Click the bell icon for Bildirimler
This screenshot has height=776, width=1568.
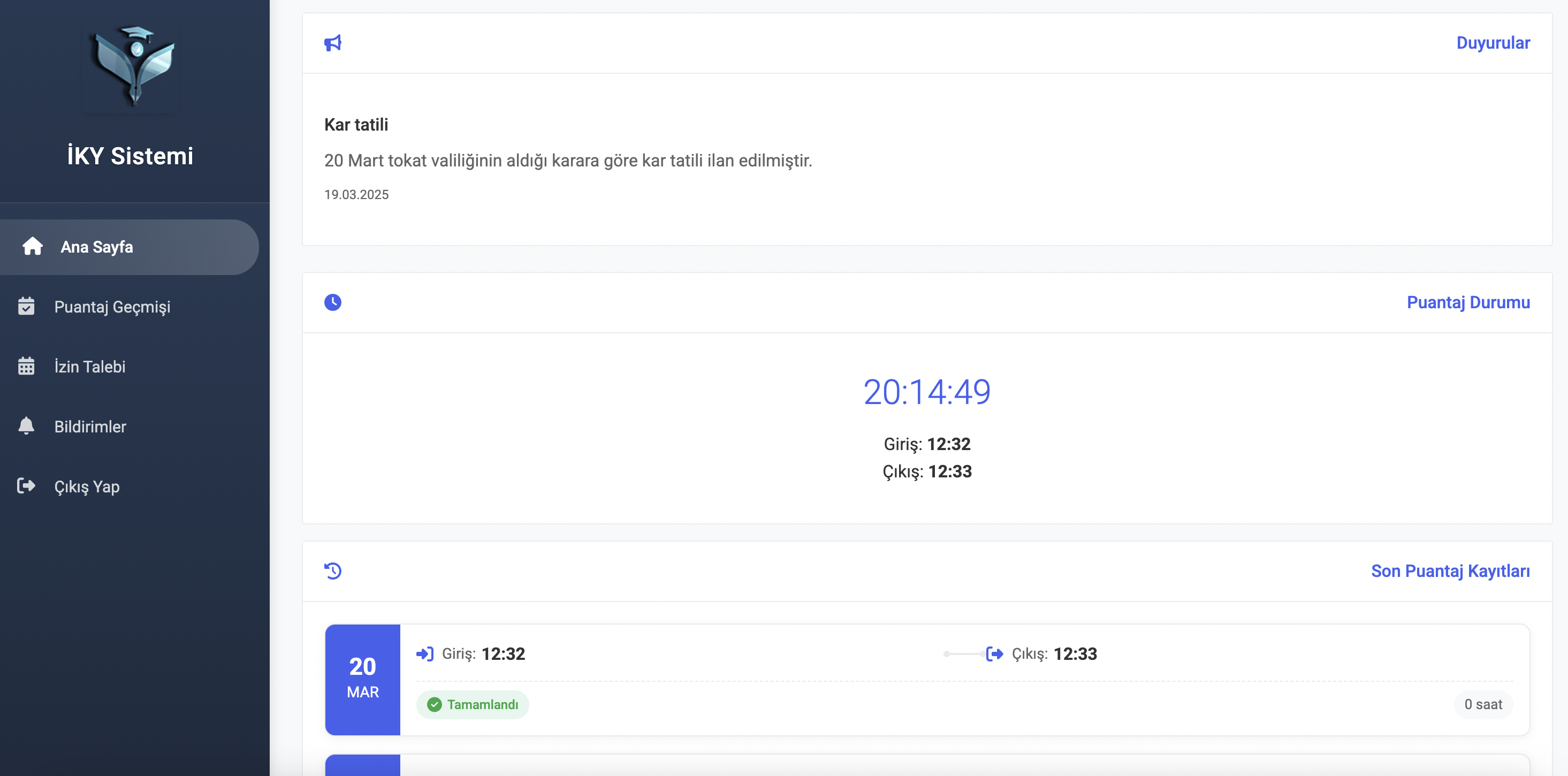point(26,426)
